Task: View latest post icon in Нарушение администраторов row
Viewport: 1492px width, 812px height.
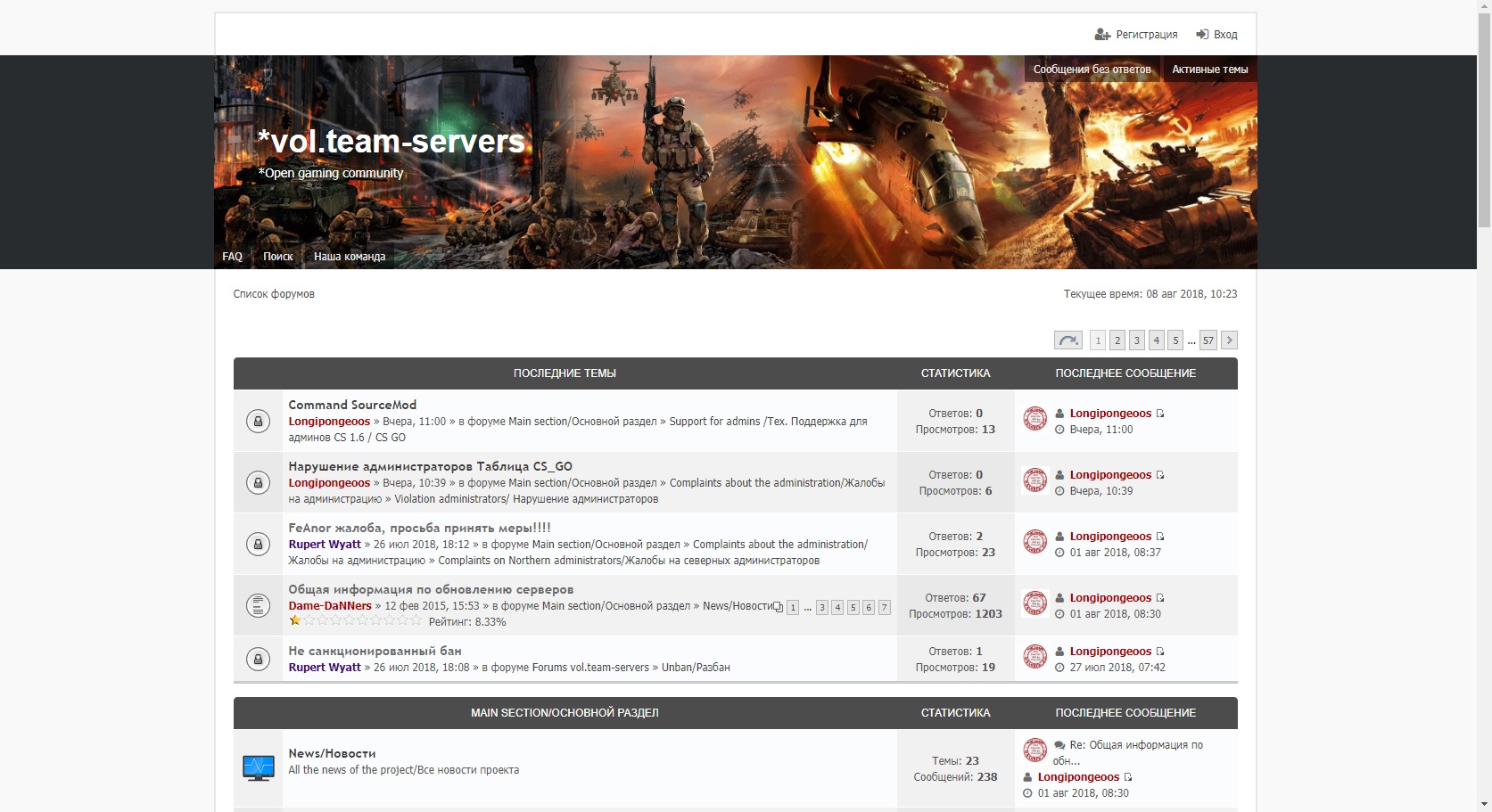Action: click(x=1160, y=475)
